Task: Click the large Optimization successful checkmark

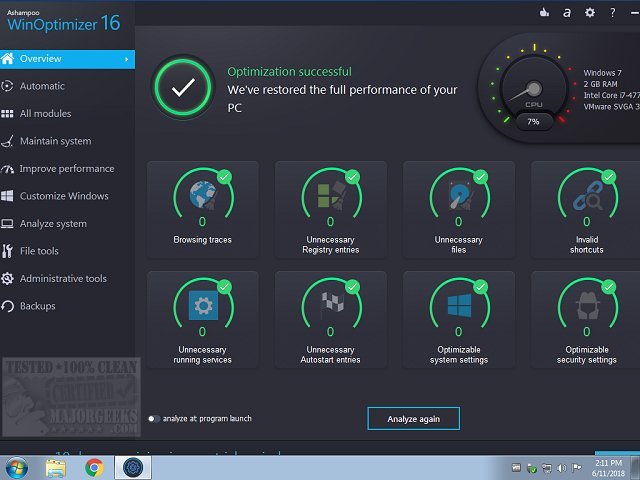Action: click(x=183, y=87)
